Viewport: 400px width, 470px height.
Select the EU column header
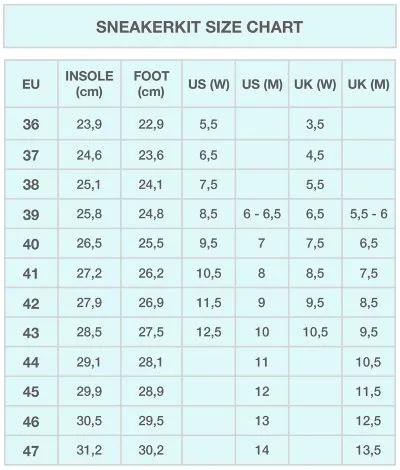pyautogui.click(x=31, y=84)
